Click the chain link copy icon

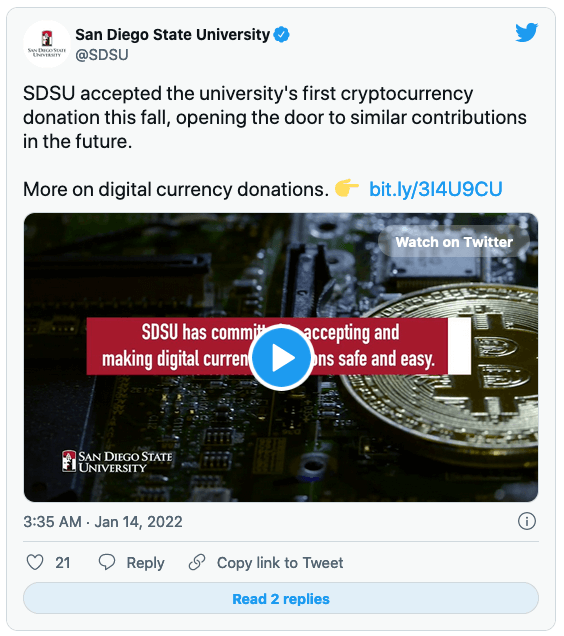click(197, 562)
